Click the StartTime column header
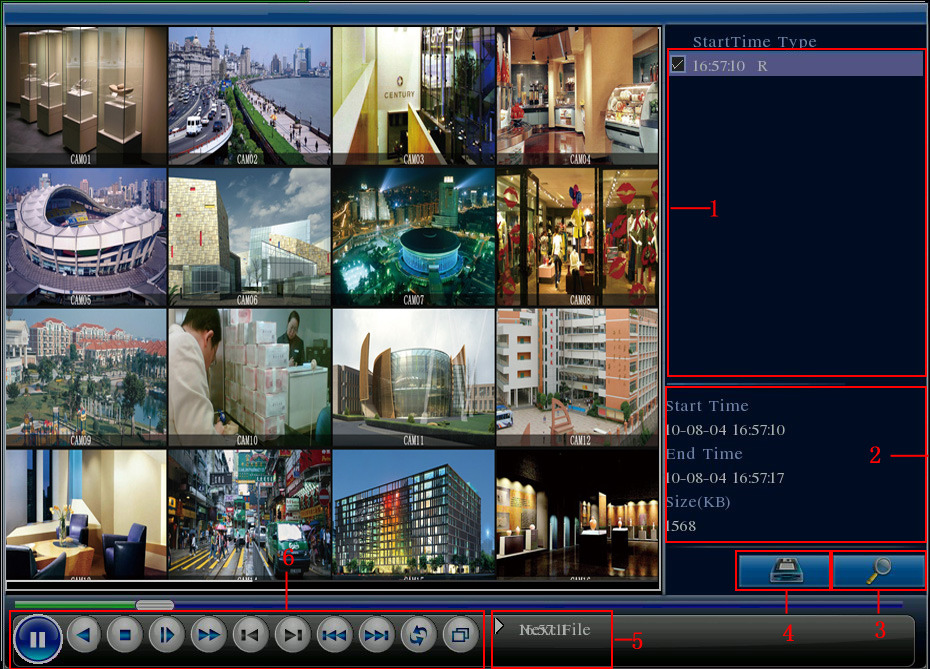 [732, 42]
